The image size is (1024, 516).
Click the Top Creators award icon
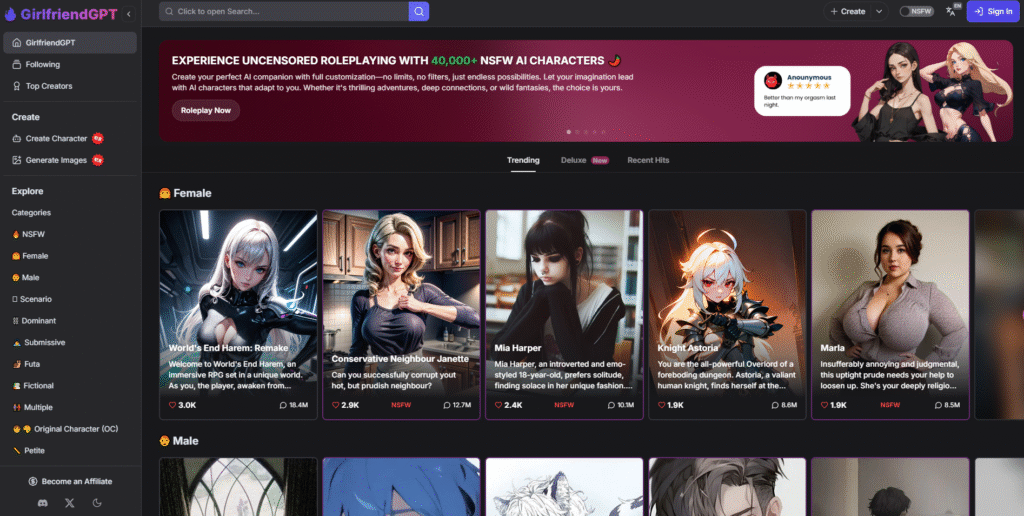tap(17, 86)
